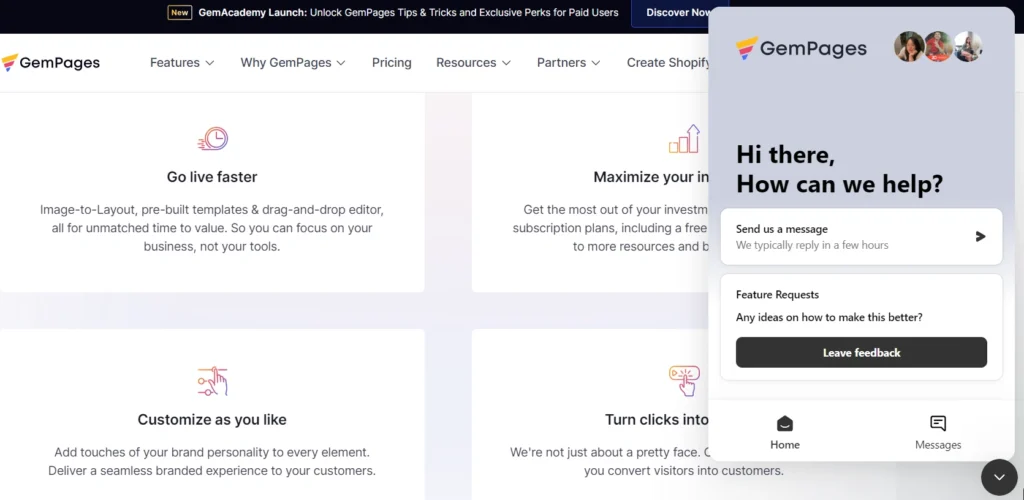Click the send arrow in the message card
1024x500 pixels.
point(980,236)
